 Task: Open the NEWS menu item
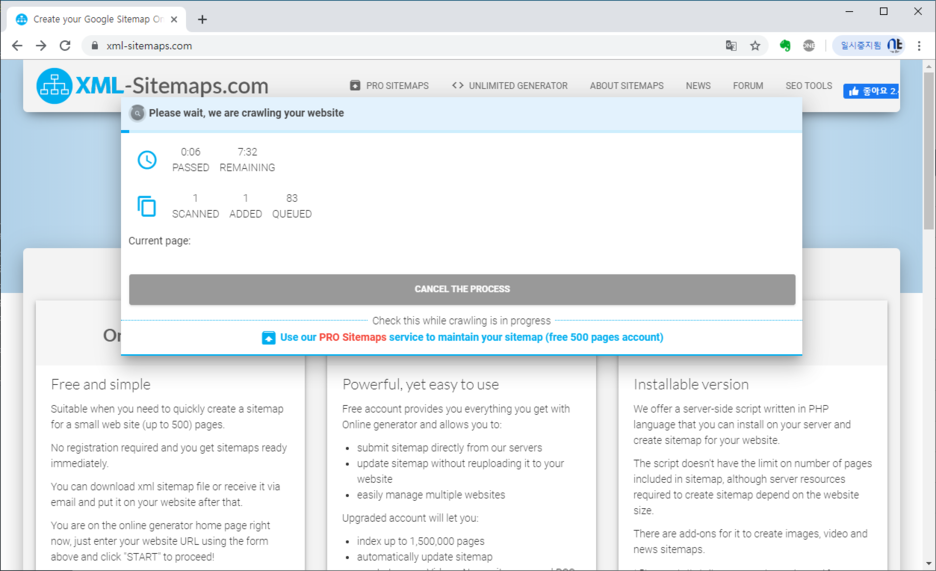click(698, 85)
